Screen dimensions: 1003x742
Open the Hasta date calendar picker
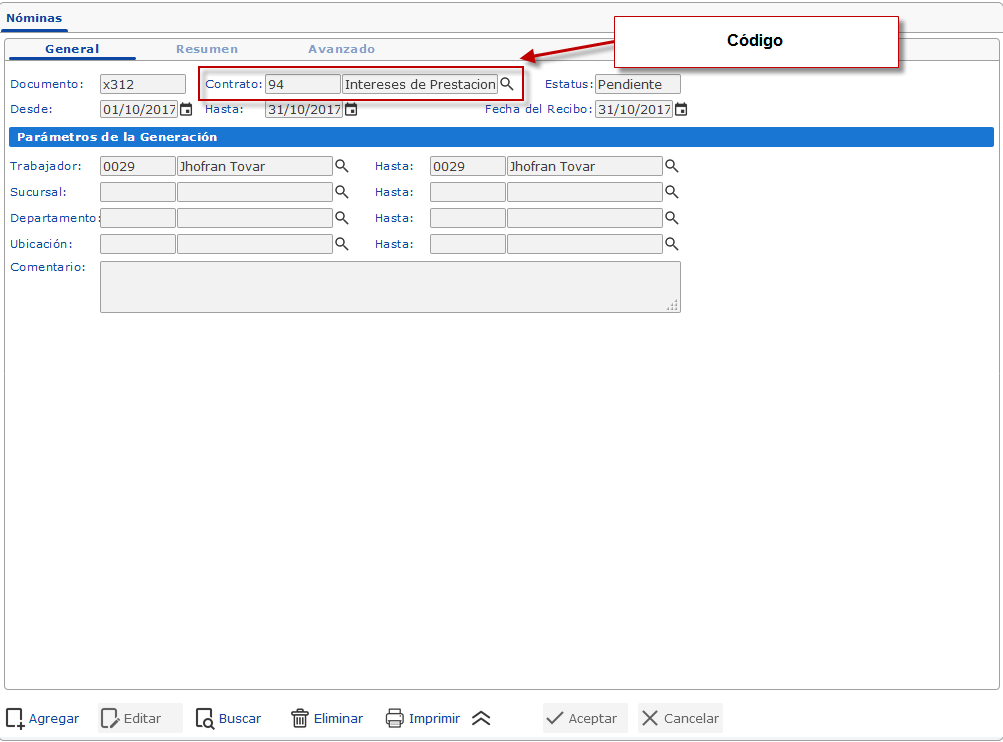click(x=350, y=110)
